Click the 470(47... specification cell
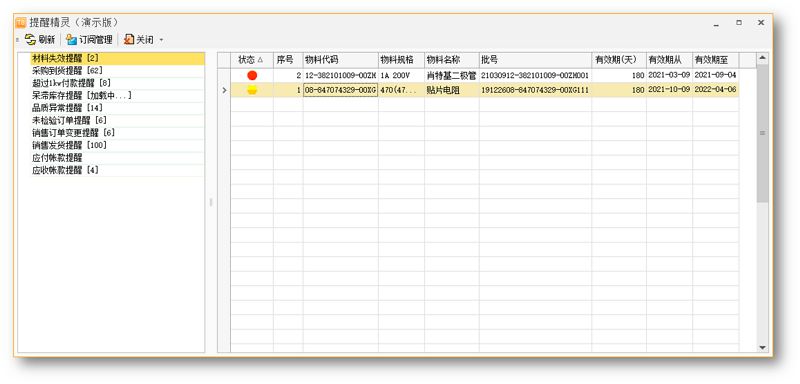This screenshot has width=800, height=384. [x=401, y=90]
